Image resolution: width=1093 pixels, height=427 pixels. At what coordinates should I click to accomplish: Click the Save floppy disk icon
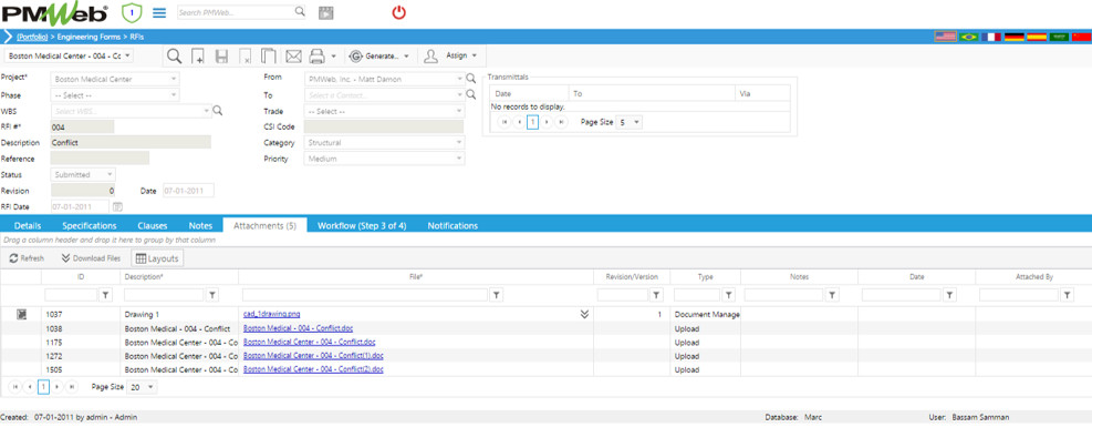coord(222,57)
